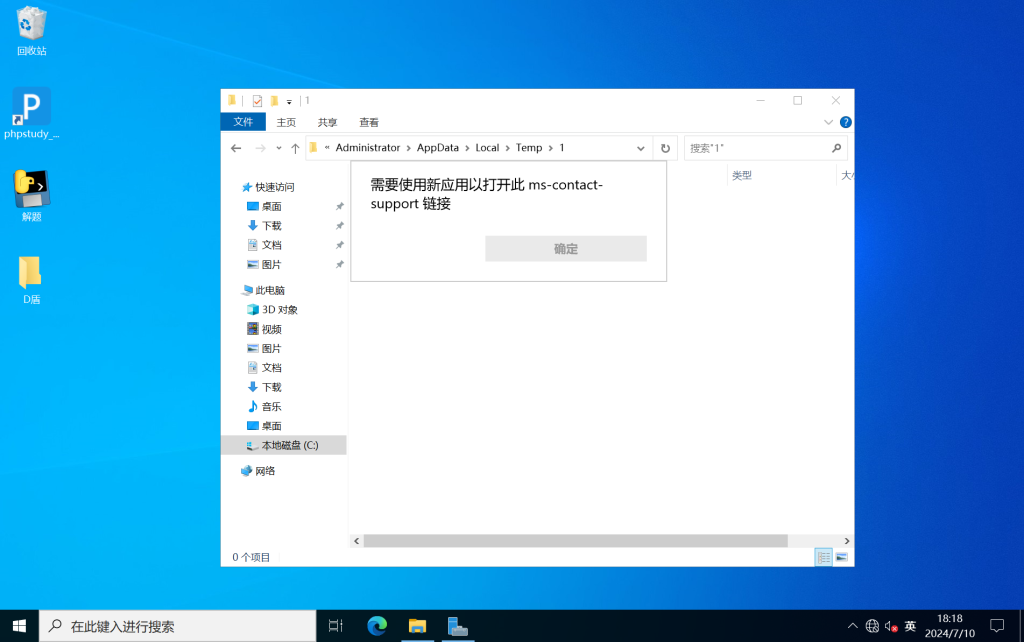Open the address bar history dropdown
The image size is (1024, 642).
click(641, 148)
